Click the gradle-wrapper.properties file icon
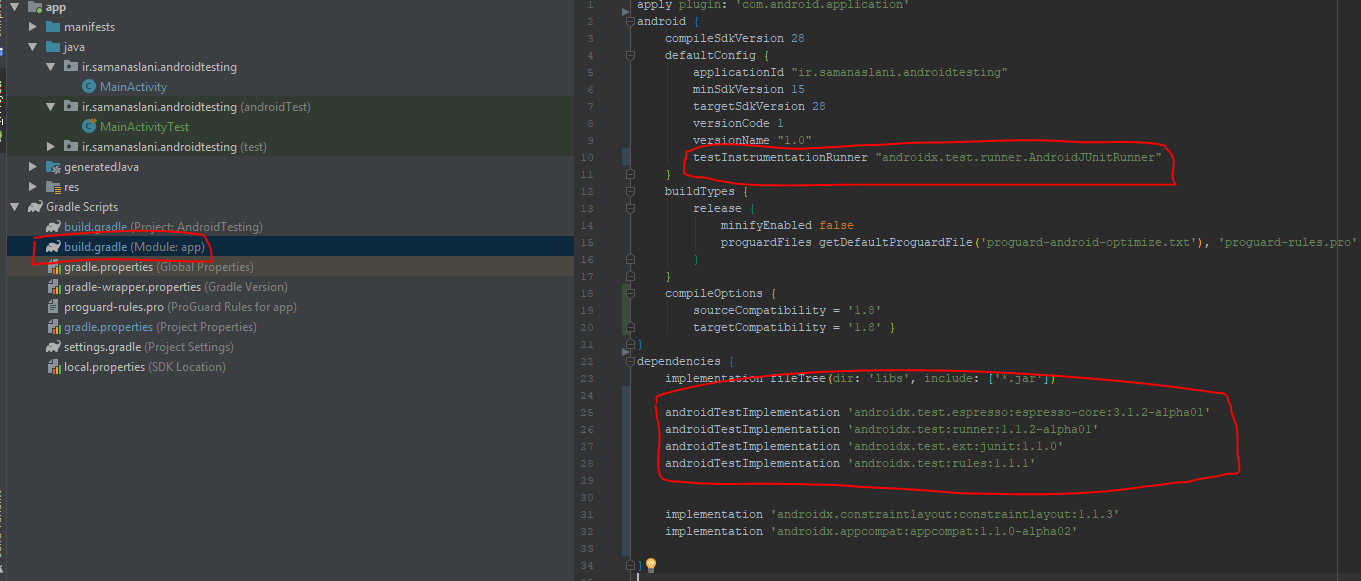 [x=54, y=287]
